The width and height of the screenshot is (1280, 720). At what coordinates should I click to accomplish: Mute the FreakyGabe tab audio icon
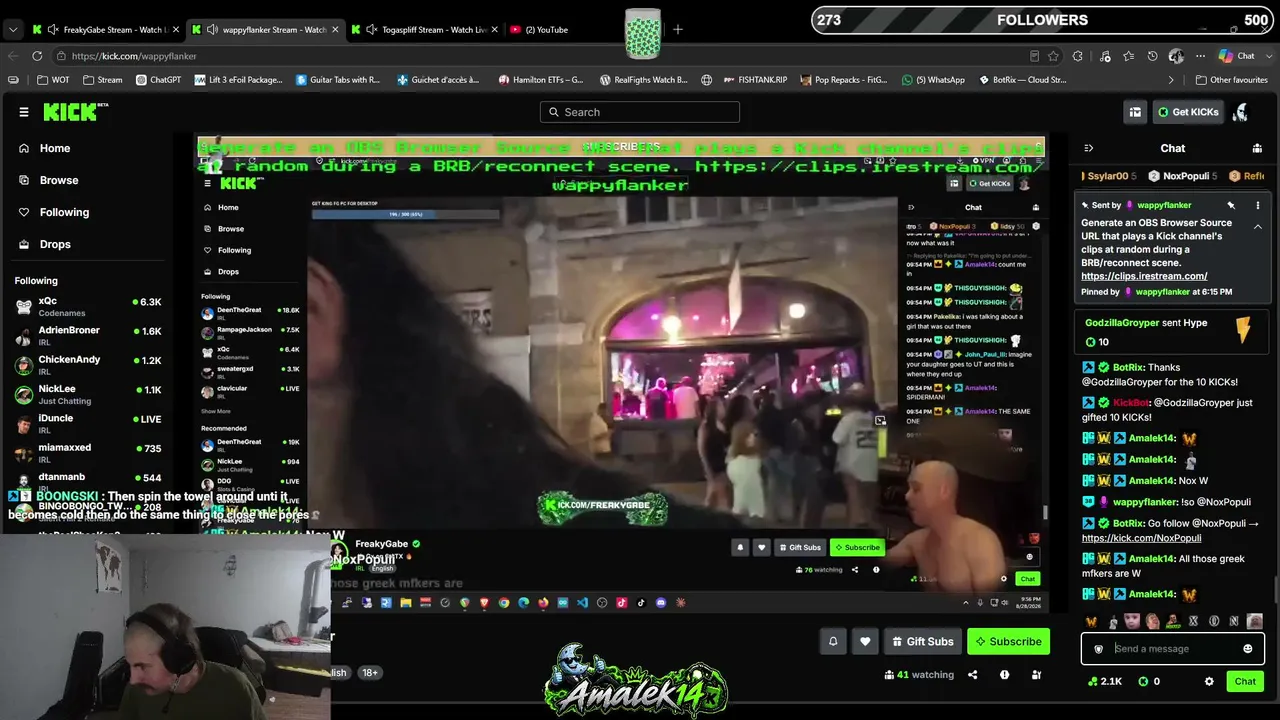pyautogui.click(x=53, y=30)
